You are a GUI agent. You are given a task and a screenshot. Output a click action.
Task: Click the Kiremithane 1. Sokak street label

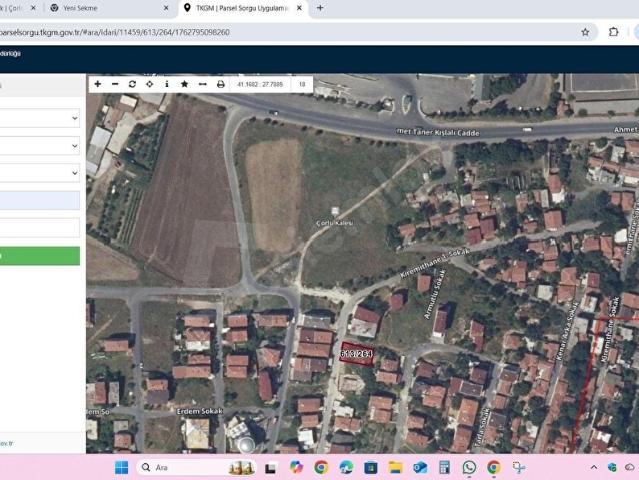click(x=435, y=263)
